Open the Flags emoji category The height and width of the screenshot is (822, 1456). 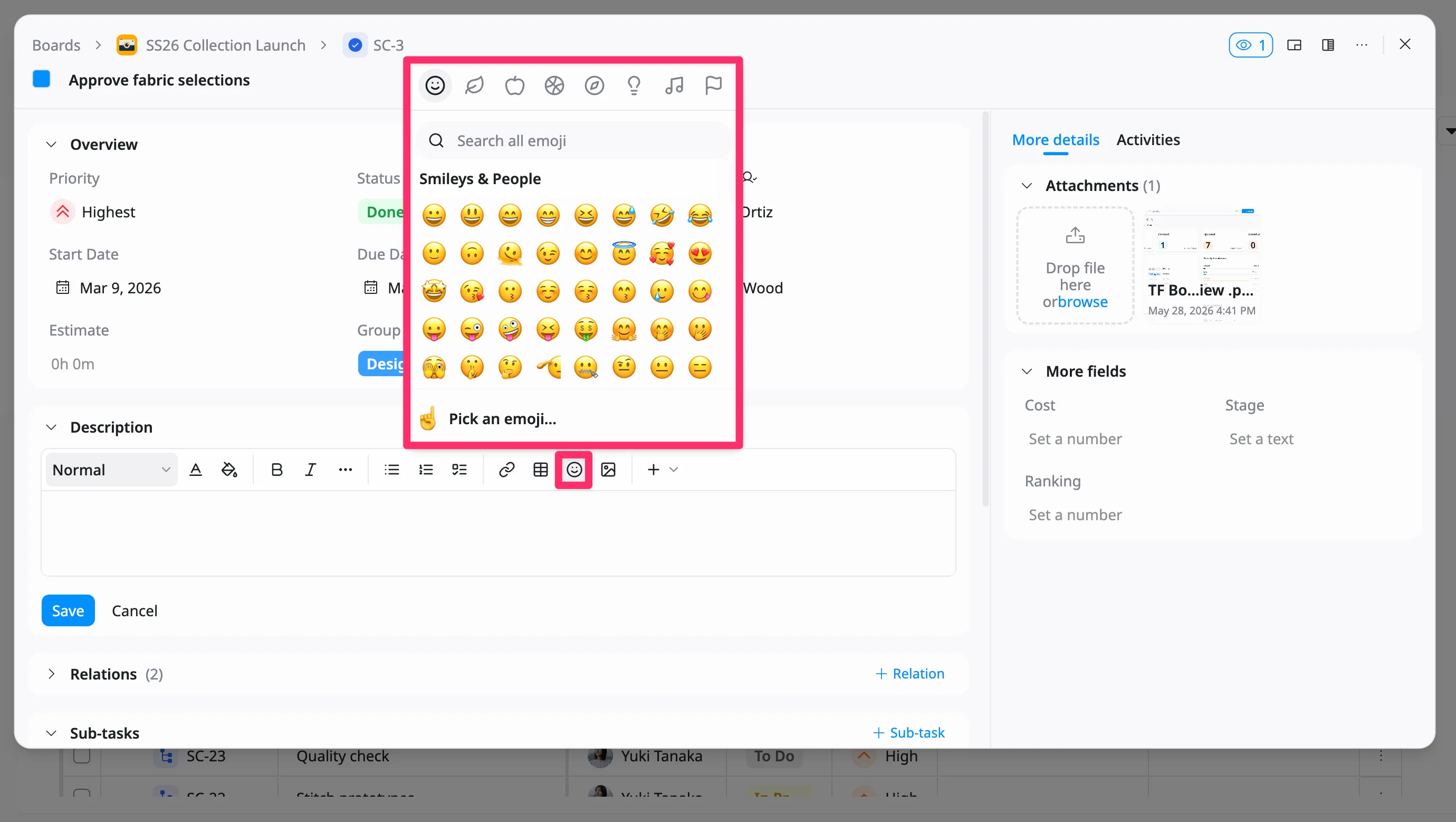coord(713,86)
